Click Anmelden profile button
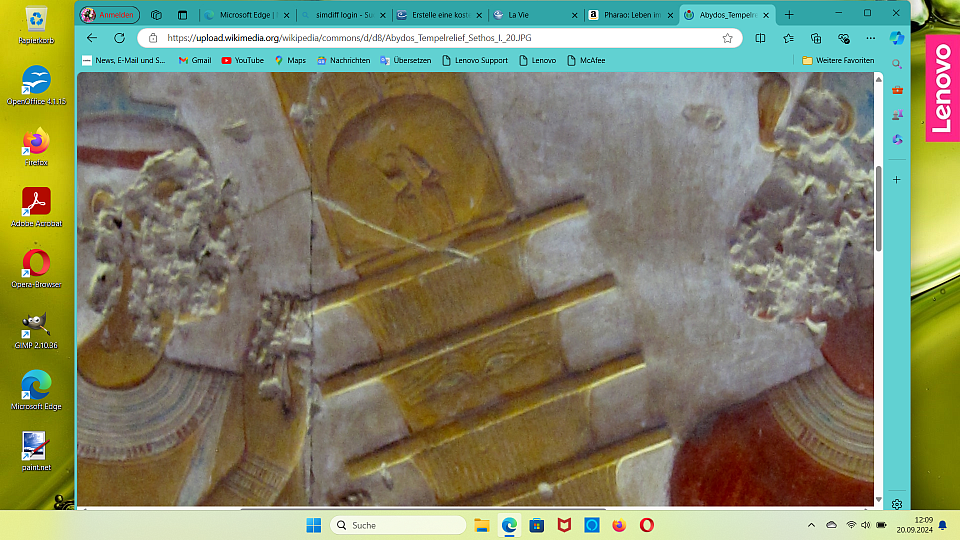Viewport: 960px width, 540px height. pyautogui.click(x=110, y=15)
